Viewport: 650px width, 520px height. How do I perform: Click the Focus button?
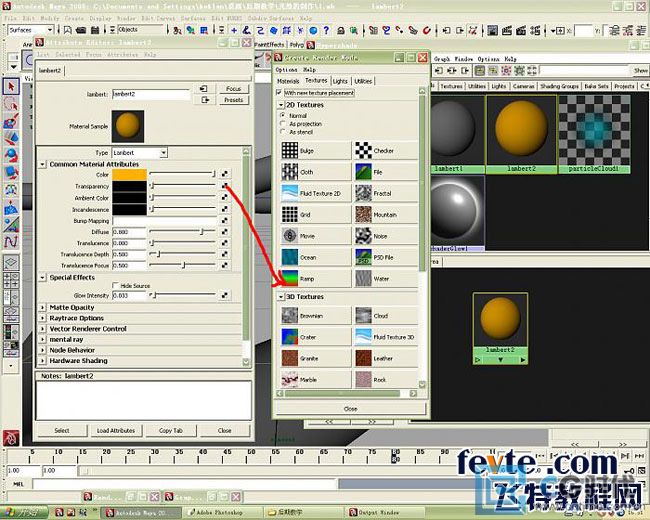233,89
